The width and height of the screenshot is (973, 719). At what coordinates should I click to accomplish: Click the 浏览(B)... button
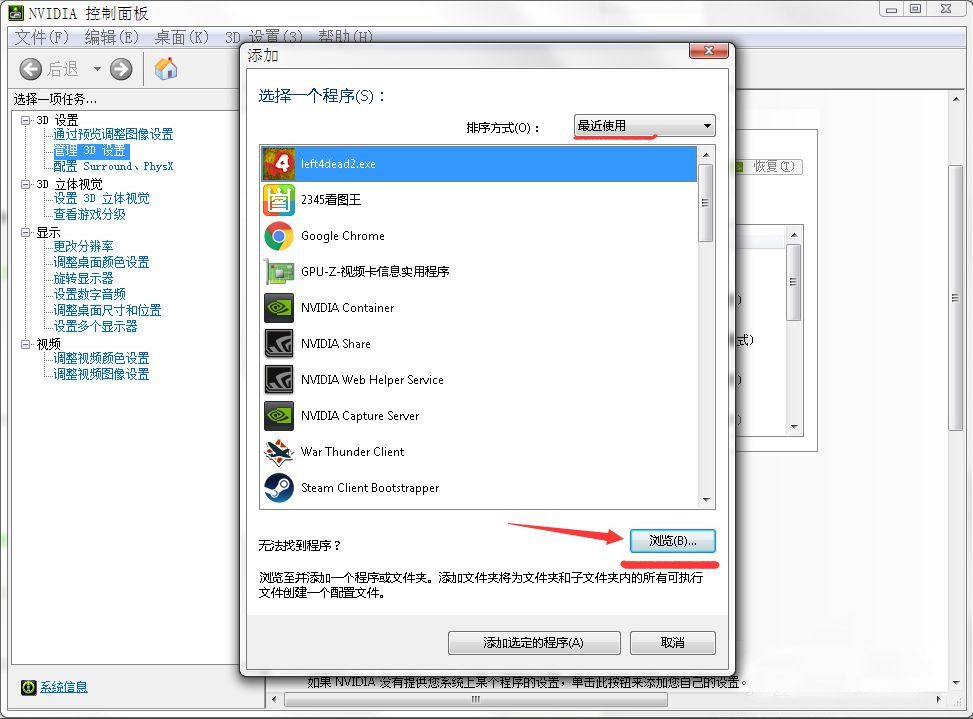(x=673, y=541)
